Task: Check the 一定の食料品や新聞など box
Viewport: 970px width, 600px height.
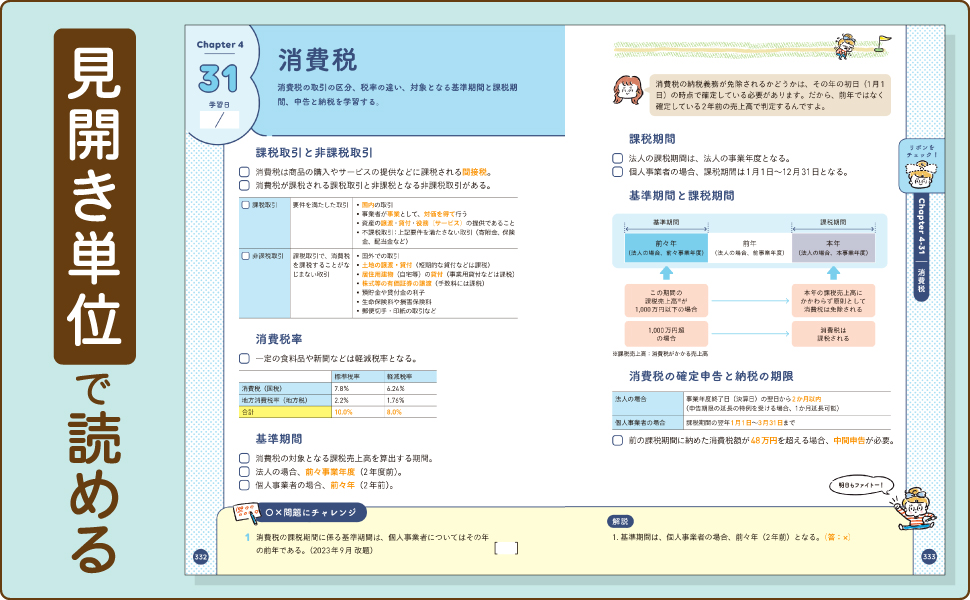Action: [244, 359]
